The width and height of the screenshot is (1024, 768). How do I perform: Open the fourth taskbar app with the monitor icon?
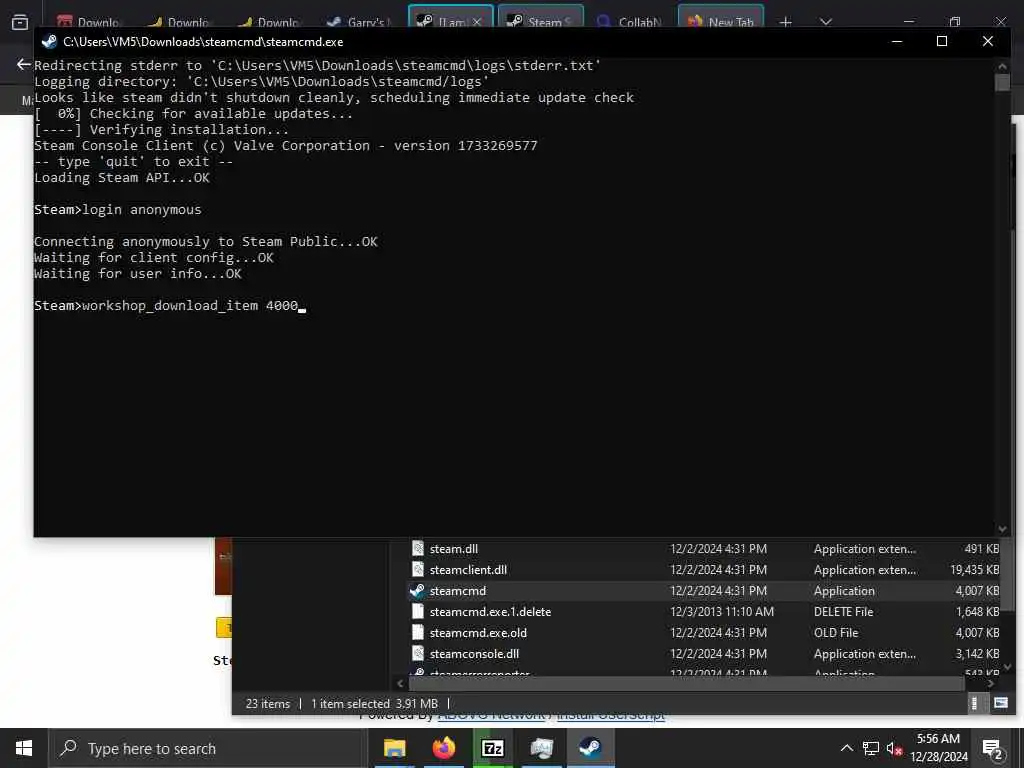541,748
